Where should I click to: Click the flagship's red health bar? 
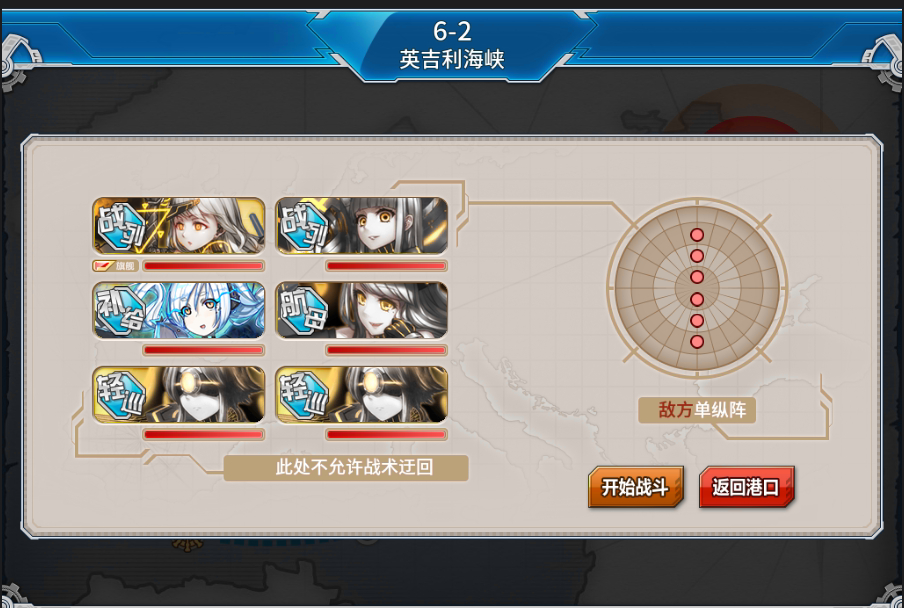point(204,266)
